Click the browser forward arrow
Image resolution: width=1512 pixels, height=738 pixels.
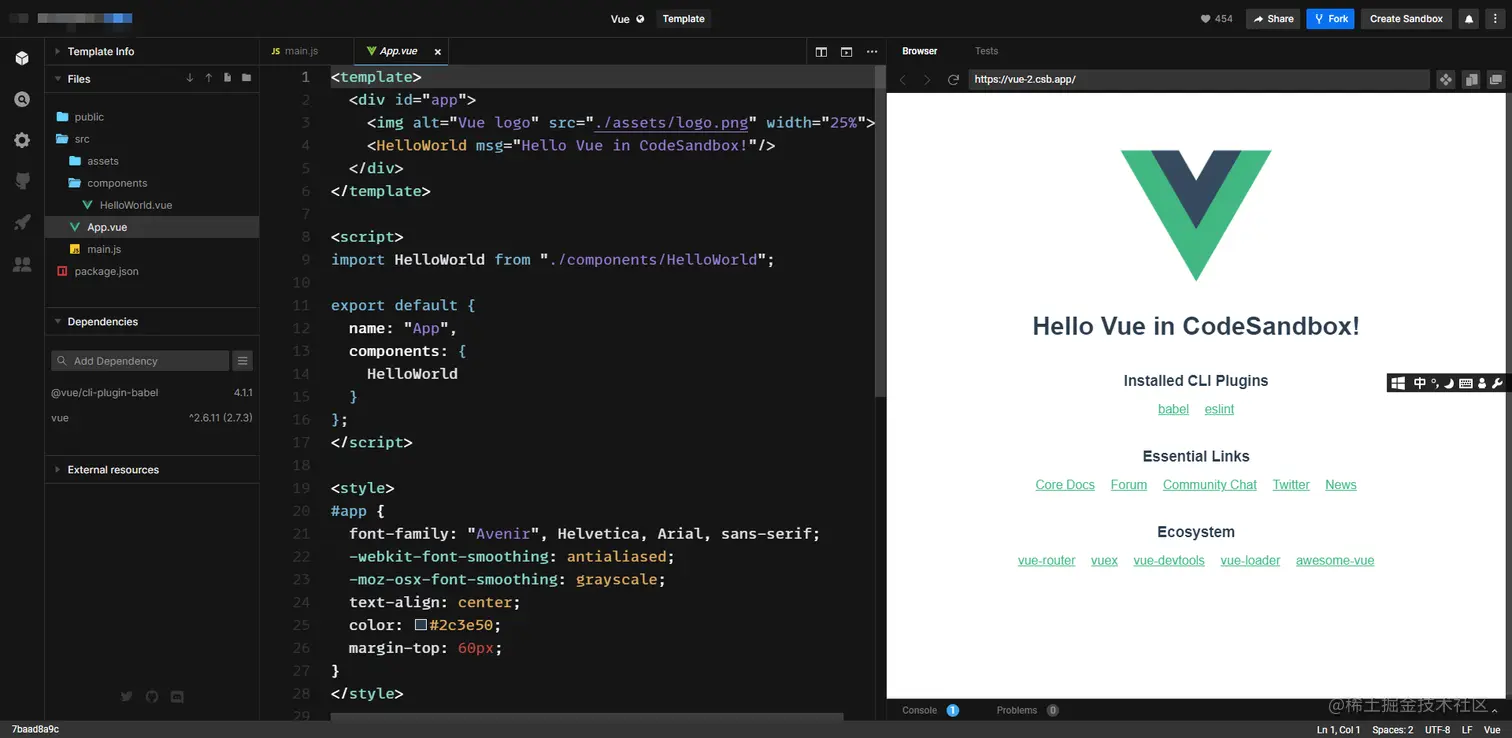click(x=927, y=79)
